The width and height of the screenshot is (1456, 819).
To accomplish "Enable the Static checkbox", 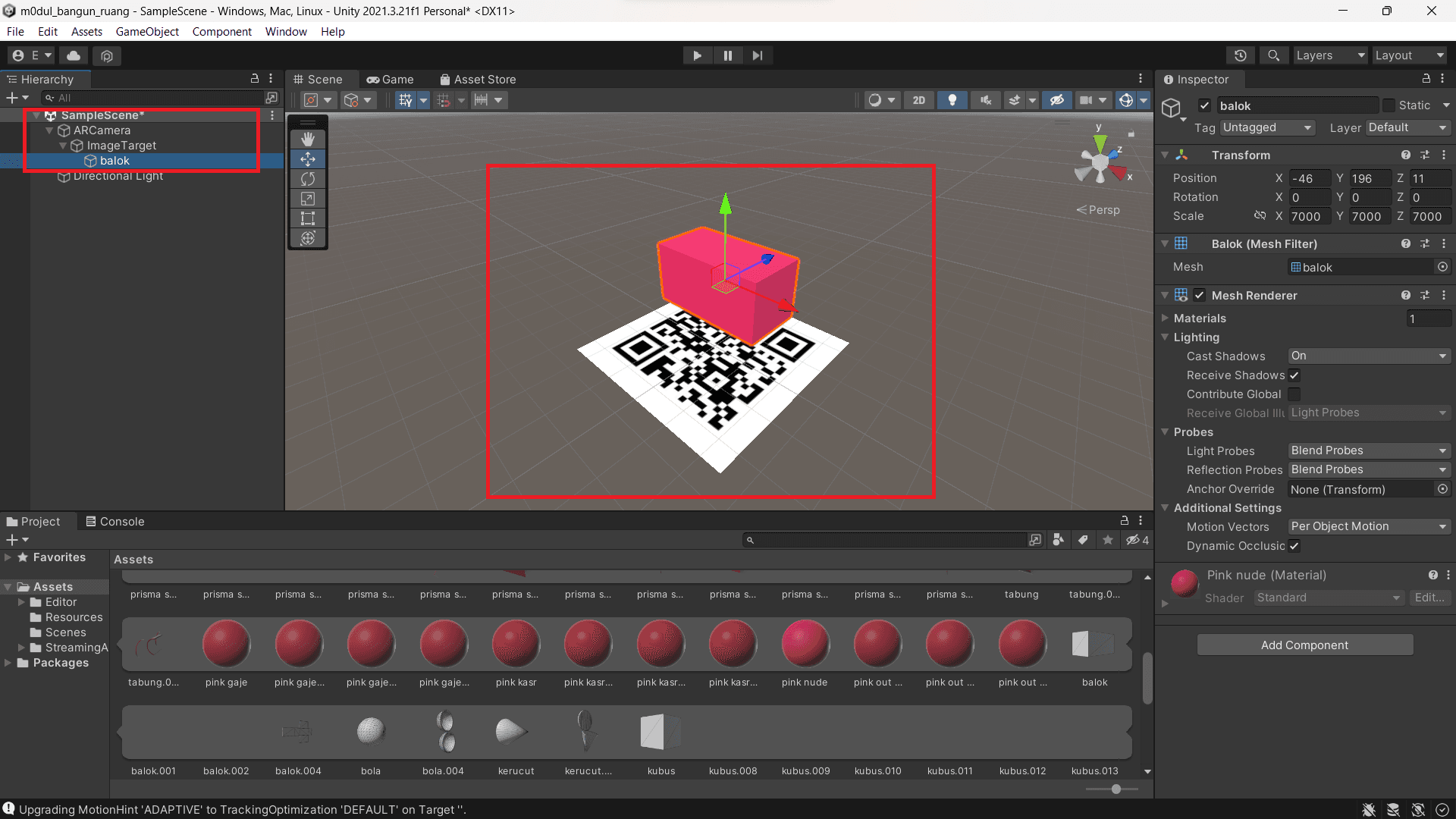I will coord(1389,105).
